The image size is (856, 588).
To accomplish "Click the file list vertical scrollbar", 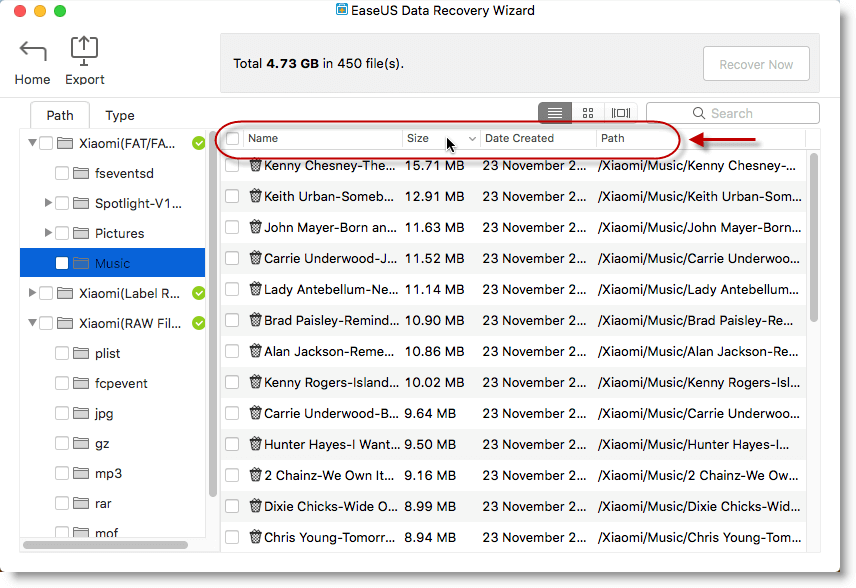I will [x=813, y=237].
